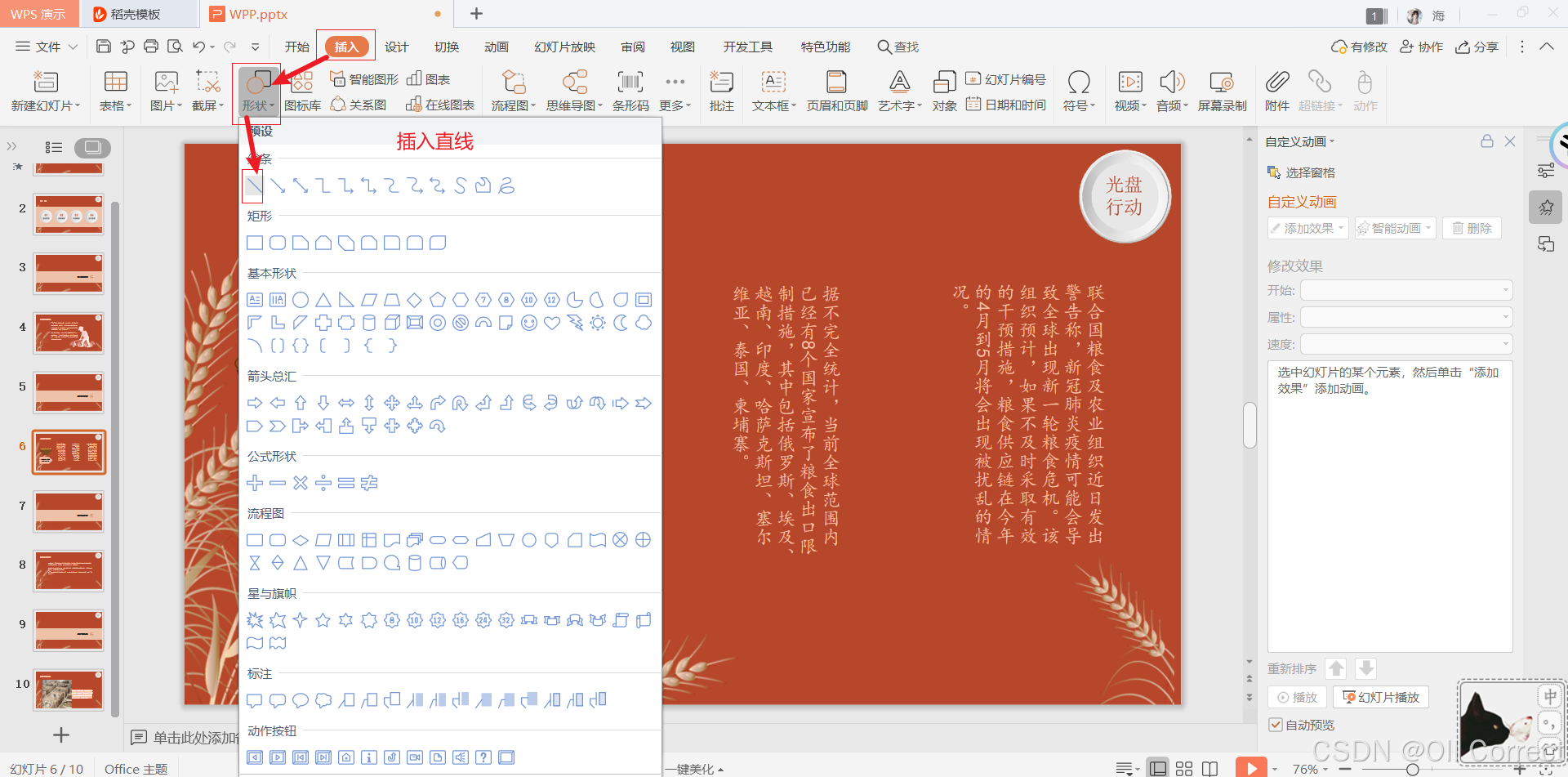Insert a barcode with 条形码
This screenshot has width=1568, height=777.
pyautogui.click(x=630, y=90)
